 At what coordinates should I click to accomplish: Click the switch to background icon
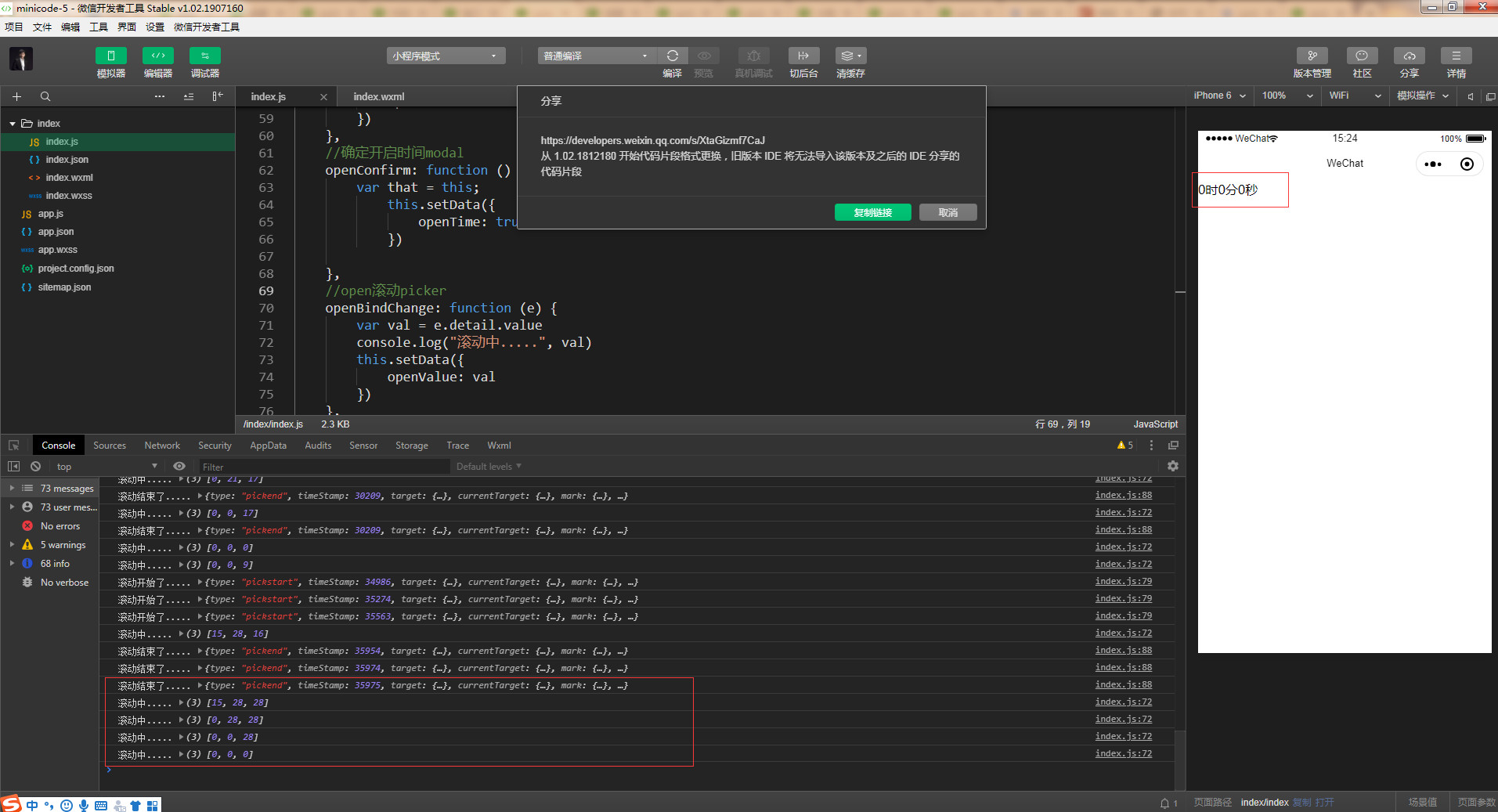click(x=803, y=56)
